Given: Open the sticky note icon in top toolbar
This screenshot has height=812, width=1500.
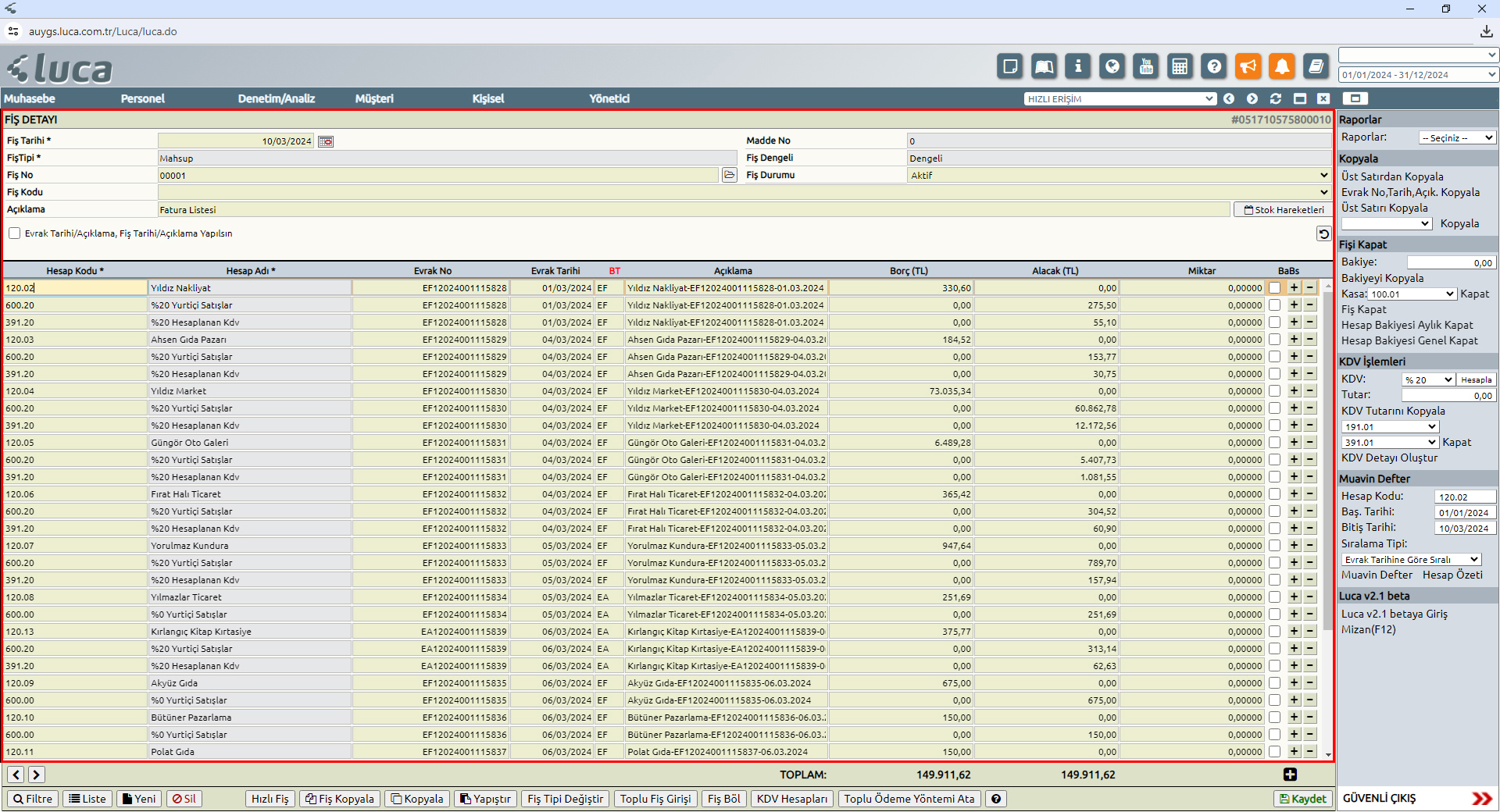Looking at the screenshot, I should tap(1010, 66).
